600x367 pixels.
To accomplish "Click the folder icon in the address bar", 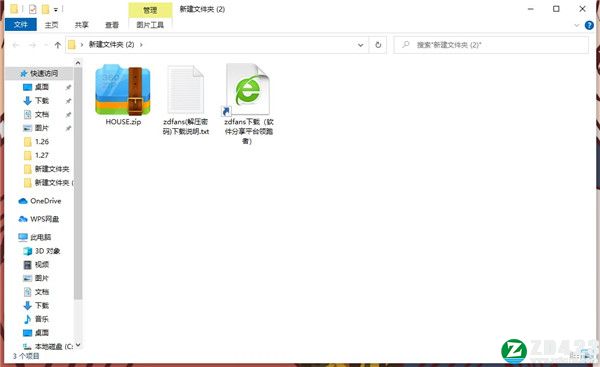I will click(72, 45).
